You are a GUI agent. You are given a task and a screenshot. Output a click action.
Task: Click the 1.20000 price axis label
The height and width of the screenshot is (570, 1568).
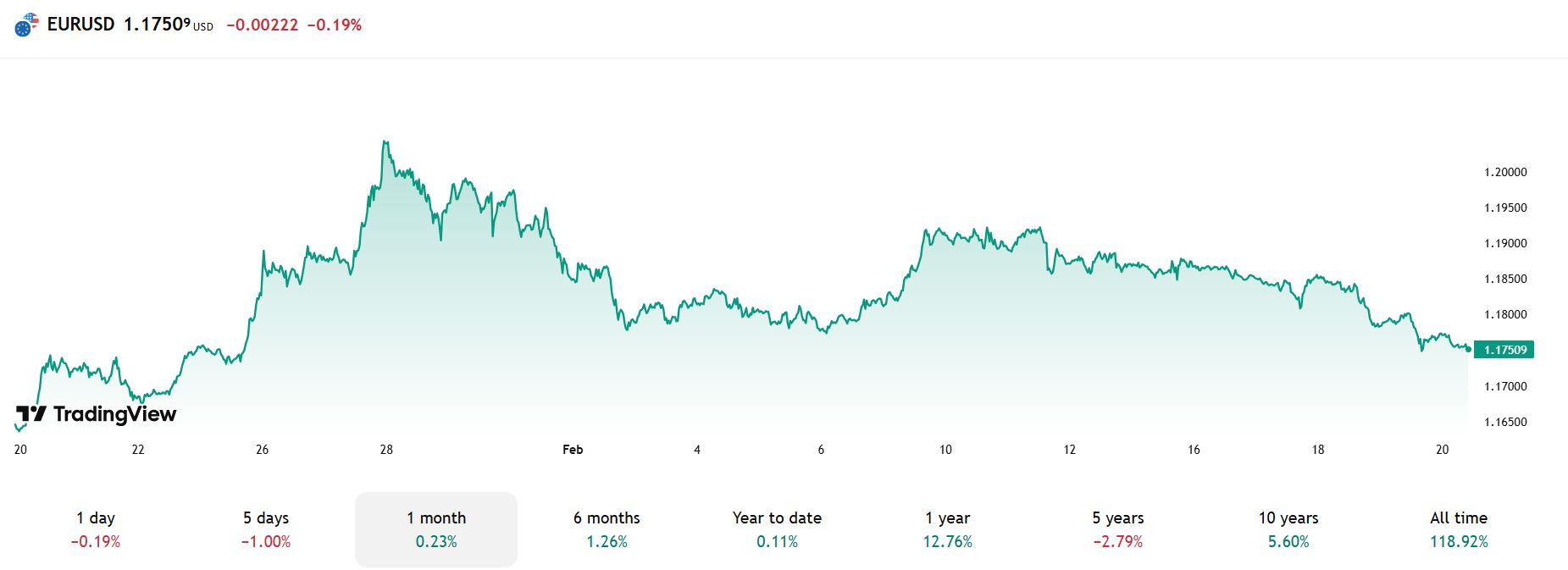tap(1505, 172)
